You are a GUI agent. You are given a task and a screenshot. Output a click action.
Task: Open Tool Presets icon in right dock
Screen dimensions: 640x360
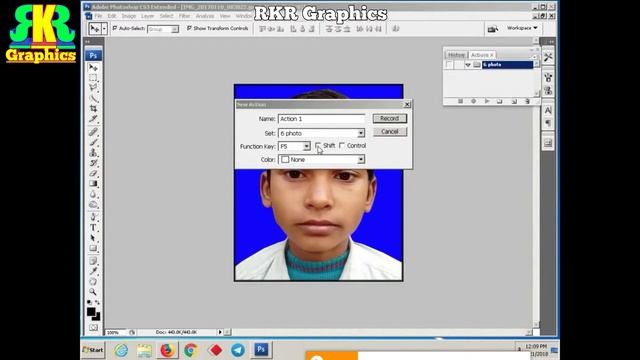click(548, 58)
